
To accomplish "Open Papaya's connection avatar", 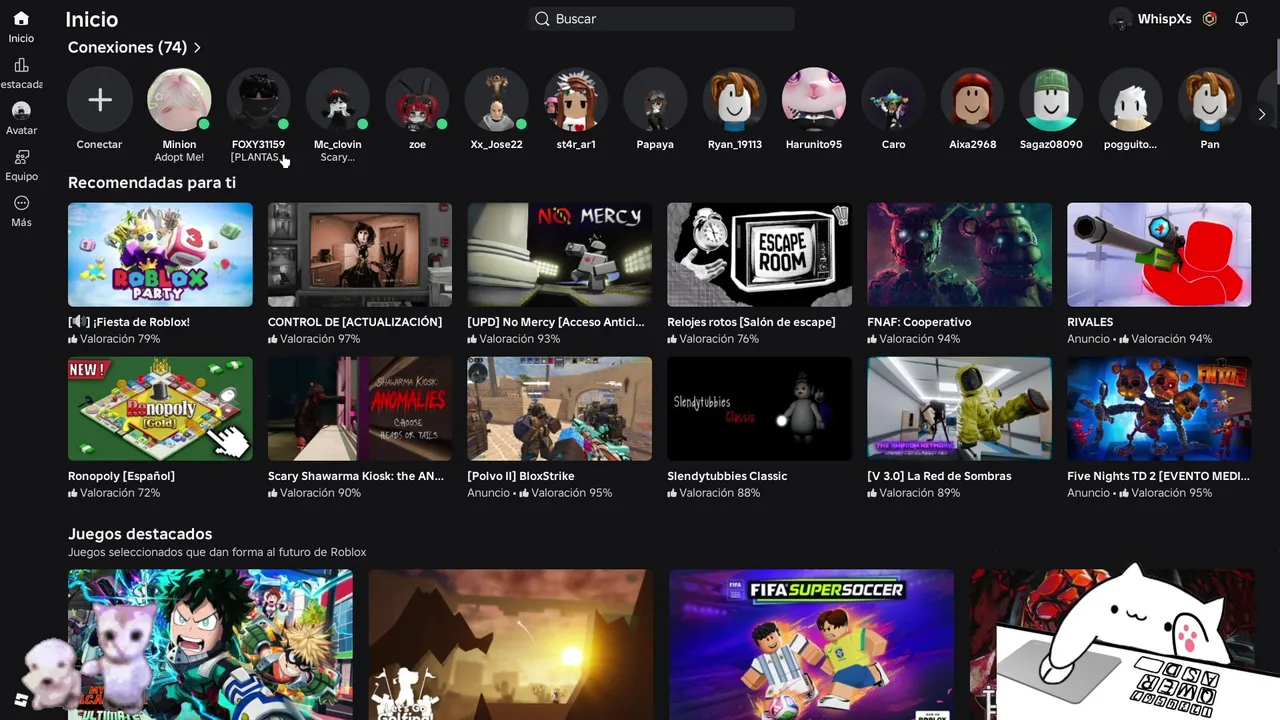I will 655,100.
